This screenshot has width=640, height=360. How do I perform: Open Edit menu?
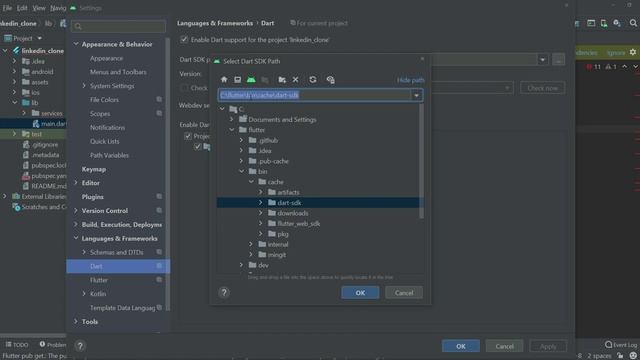pos(22,8)
